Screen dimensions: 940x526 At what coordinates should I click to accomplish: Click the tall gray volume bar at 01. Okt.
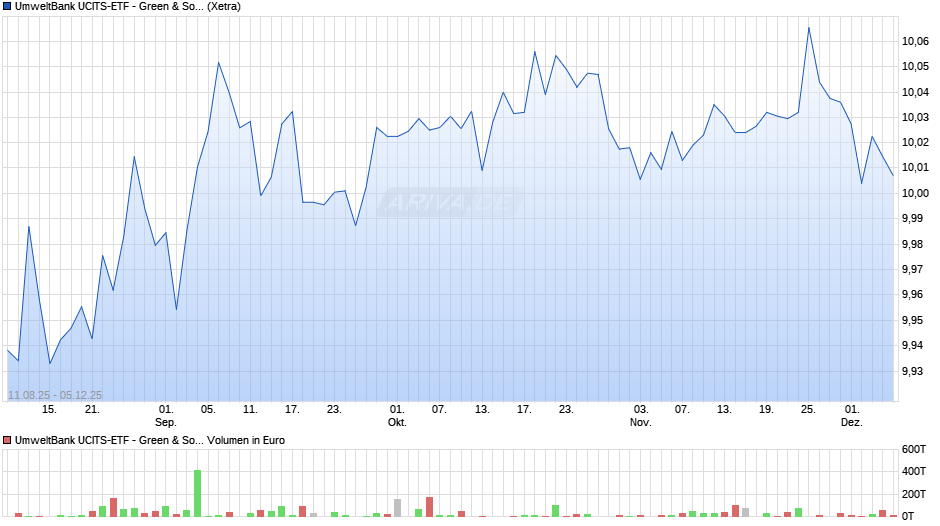point(397,507)
